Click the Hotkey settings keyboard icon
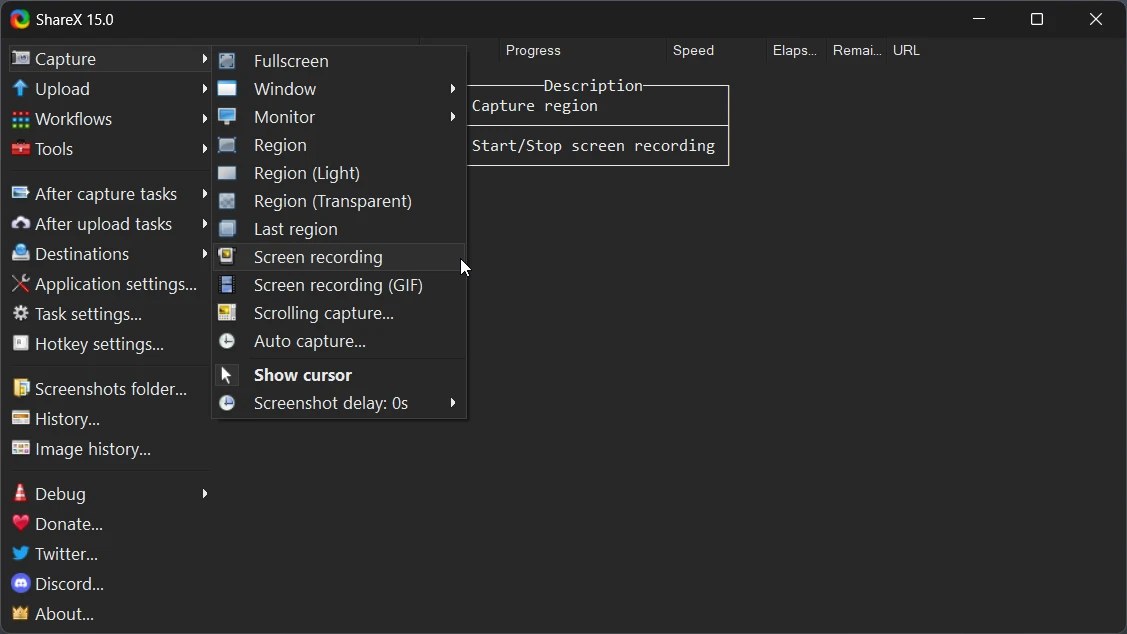Screen dimensions: 1127x634 [21, 344]
